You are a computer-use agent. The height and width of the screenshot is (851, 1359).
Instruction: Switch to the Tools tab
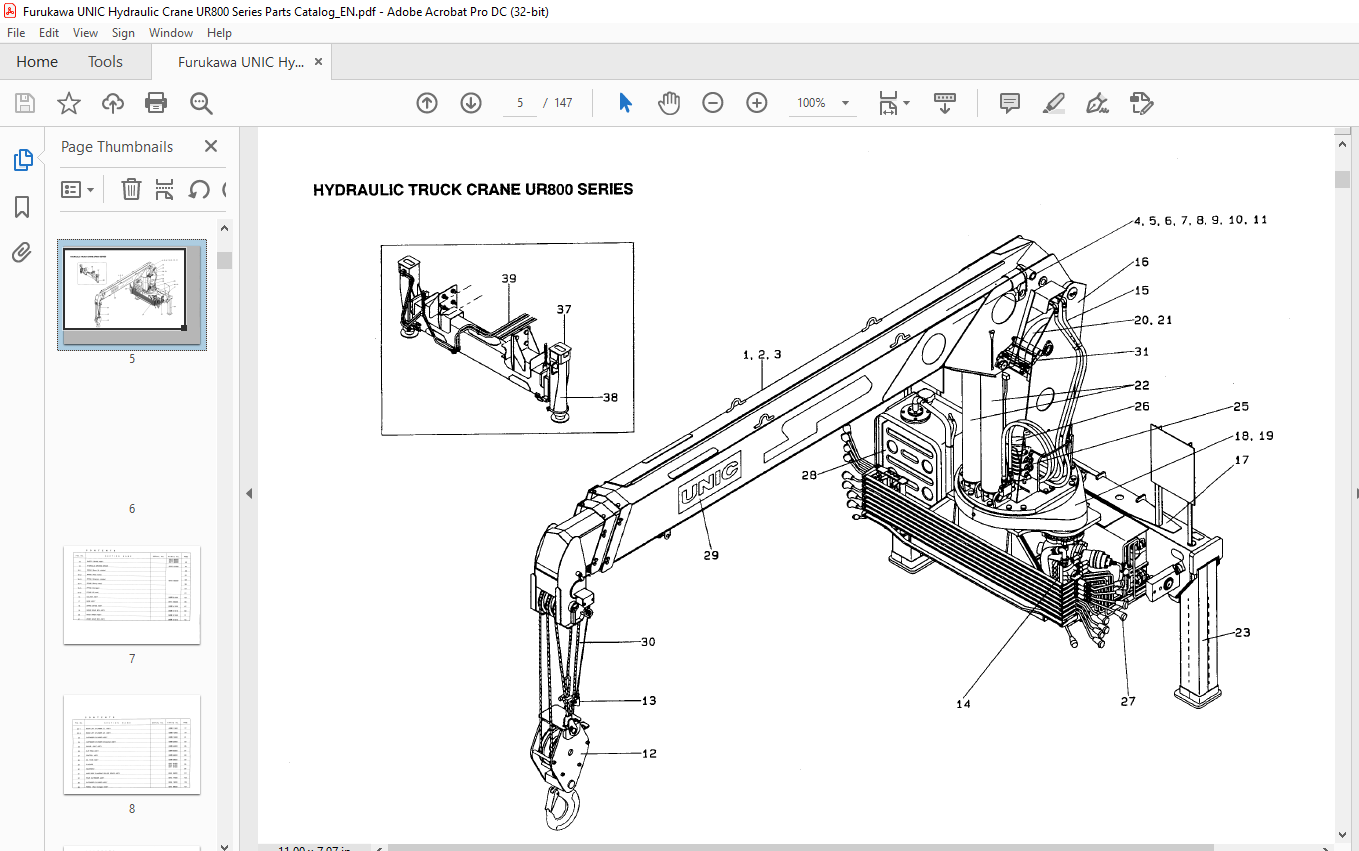coord(105,62)
